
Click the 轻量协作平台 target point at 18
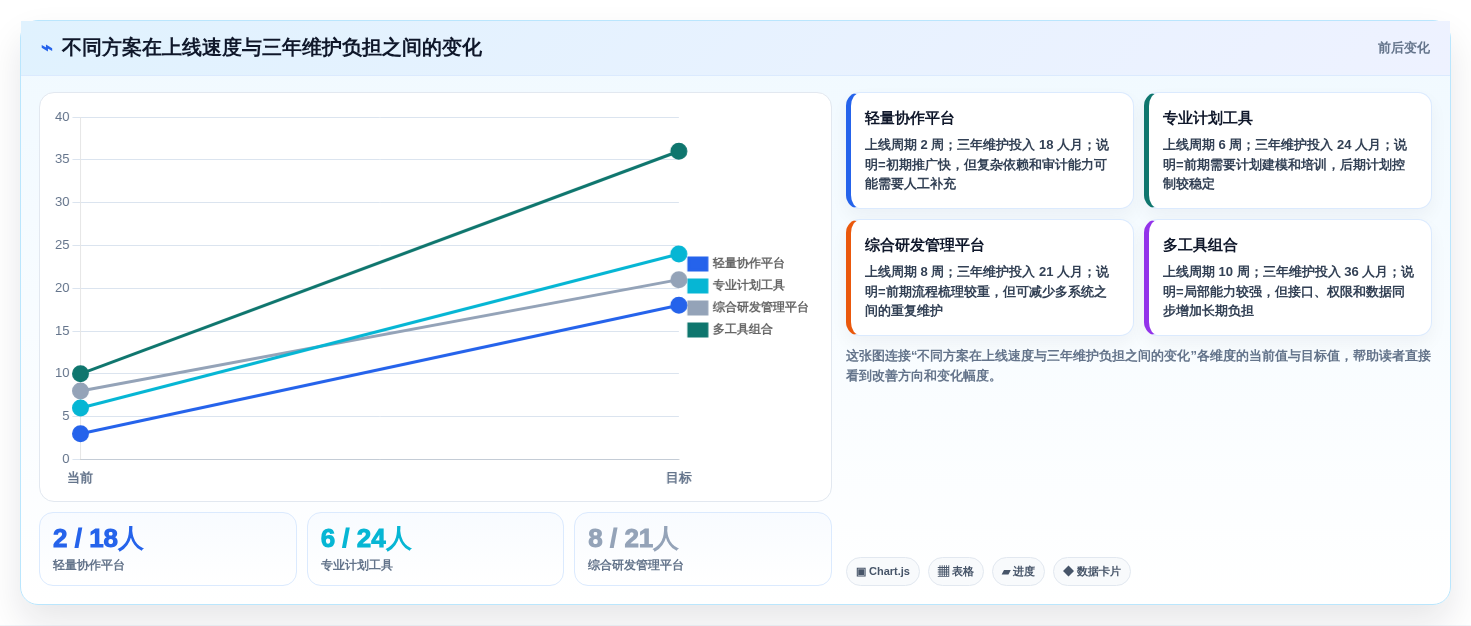(x=679, y=305)
